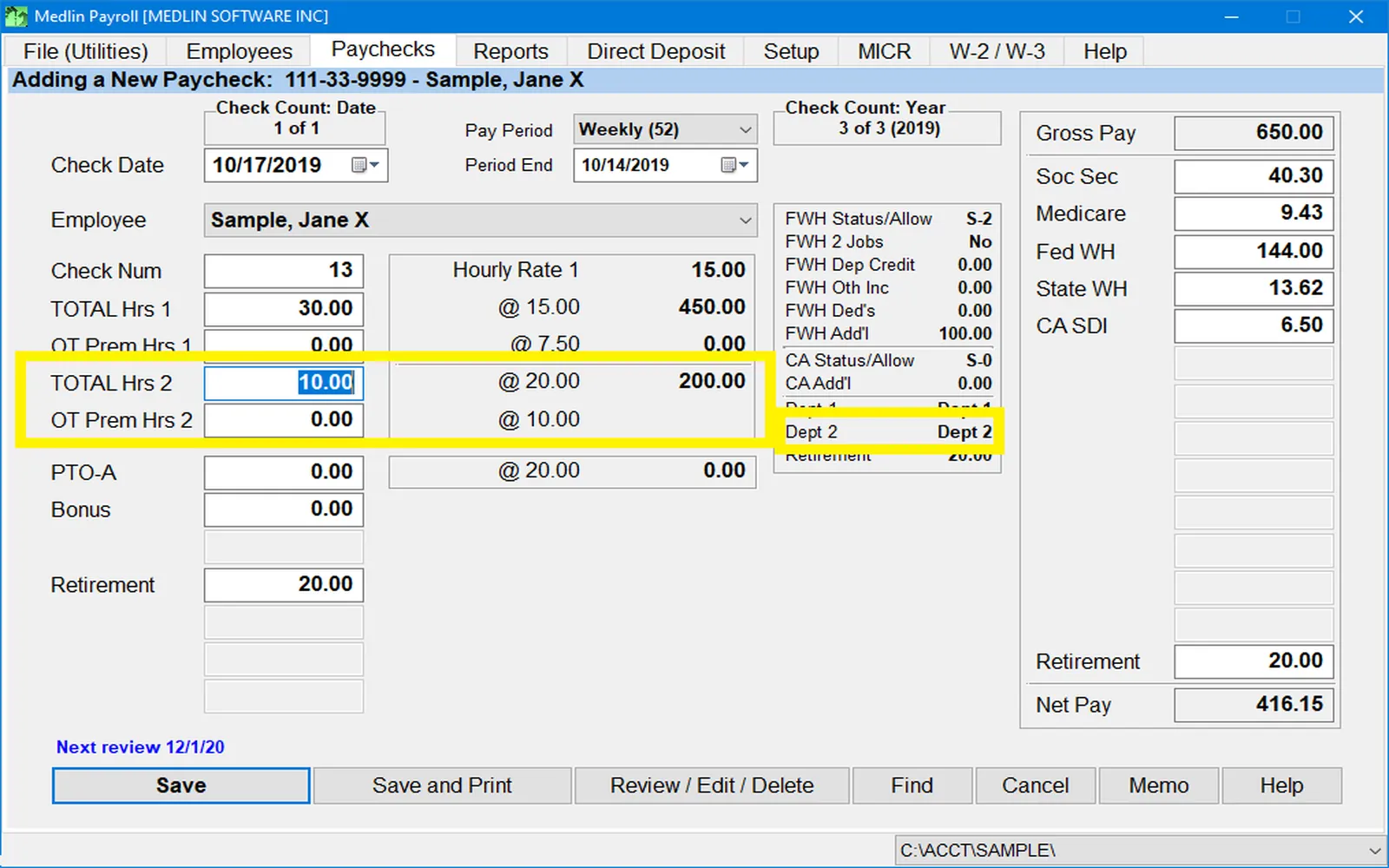Edit the Check Num field

(284, 271)
